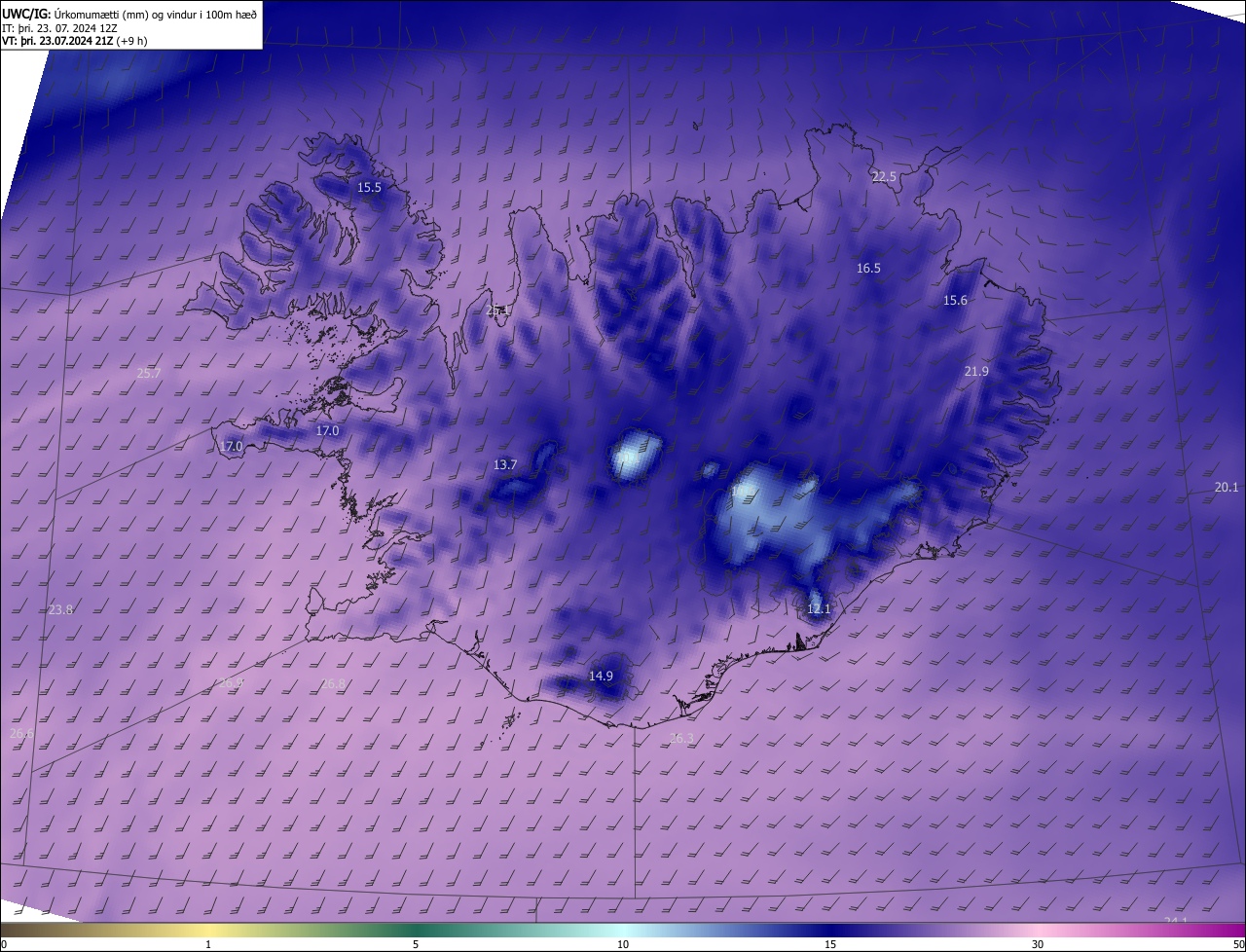Click the colorbar tick label 1
Image resolution: width=1246 pixels, height=952 pixels.
coord(208,944)
